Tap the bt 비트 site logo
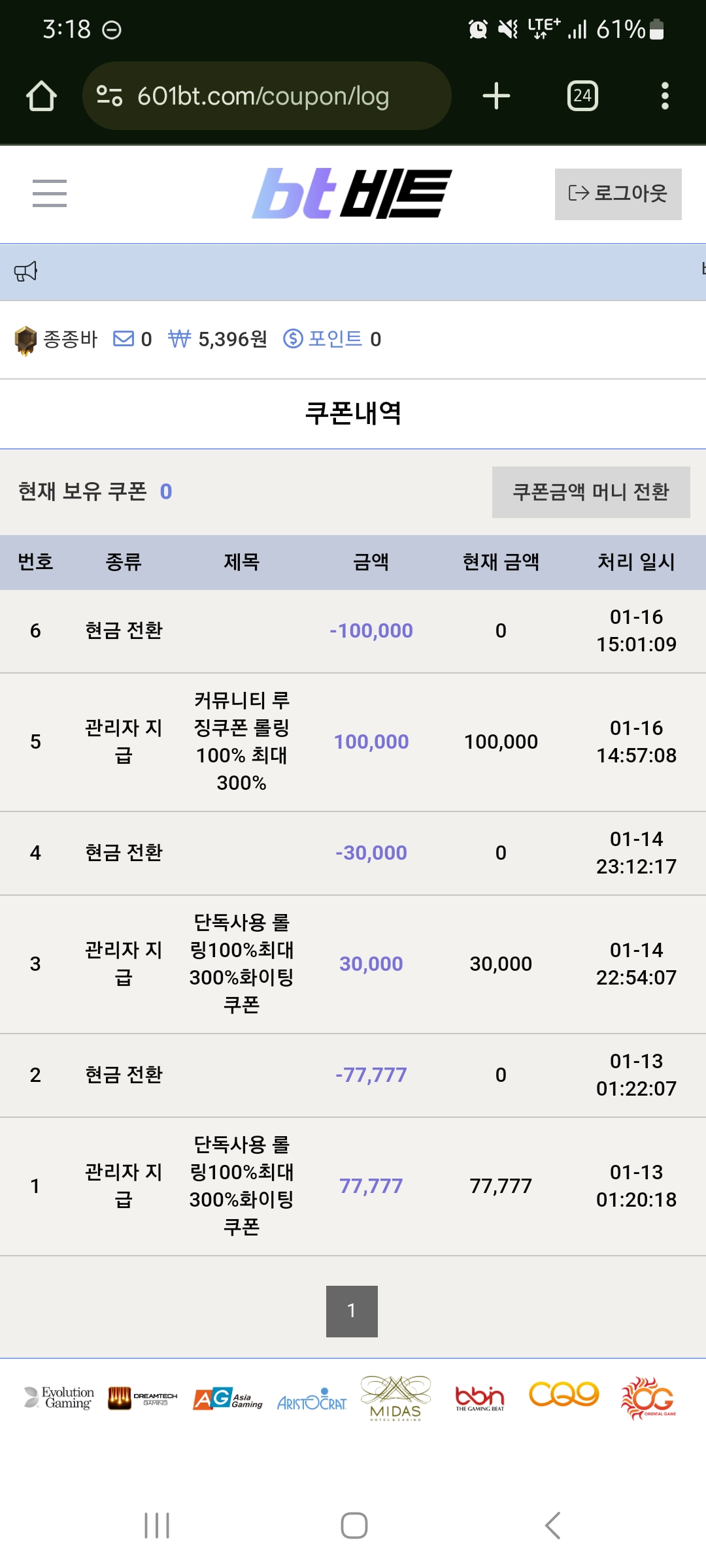Viewport: 706px width, 1568px height. coord(352,193)
